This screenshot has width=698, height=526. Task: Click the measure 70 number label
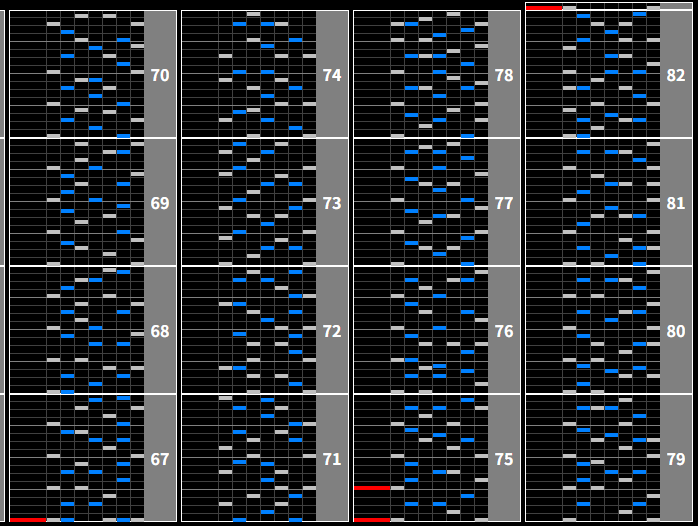coord(160,75)
